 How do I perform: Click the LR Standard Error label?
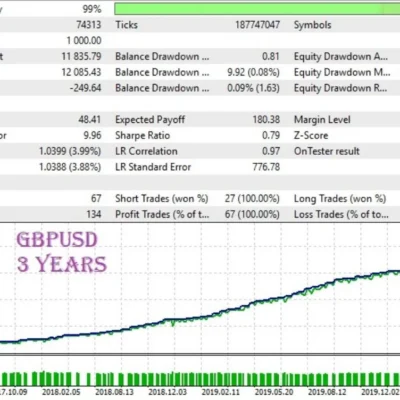[x=153, y=167]
